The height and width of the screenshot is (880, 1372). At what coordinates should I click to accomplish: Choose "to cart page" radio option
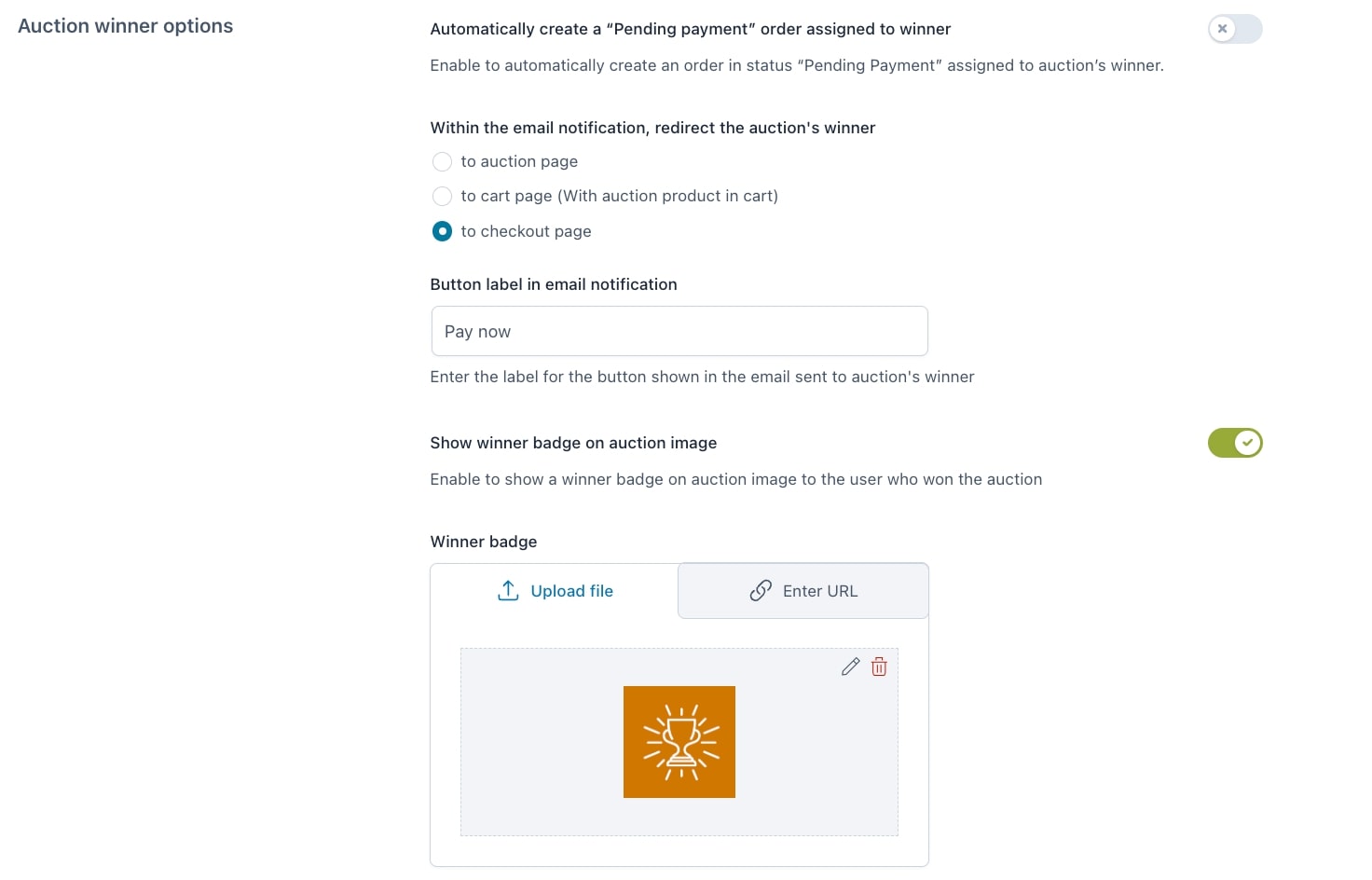tap(442, 196)
